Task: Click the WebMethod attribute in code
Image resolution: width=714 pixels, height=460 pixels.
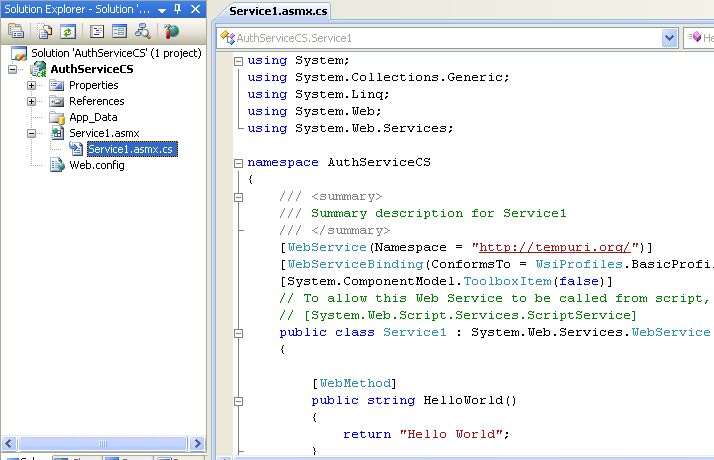Action: (355, 383)
